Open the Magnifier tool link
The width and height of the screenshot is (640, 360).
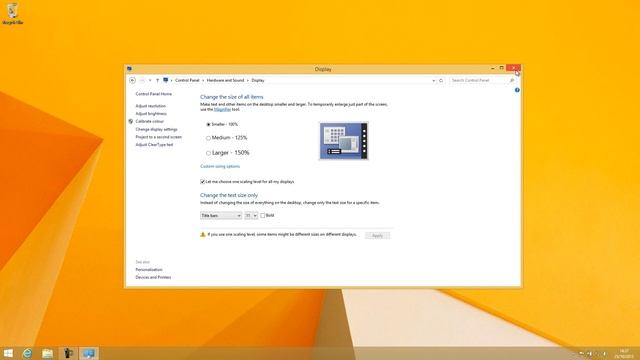tap(222, 109)
